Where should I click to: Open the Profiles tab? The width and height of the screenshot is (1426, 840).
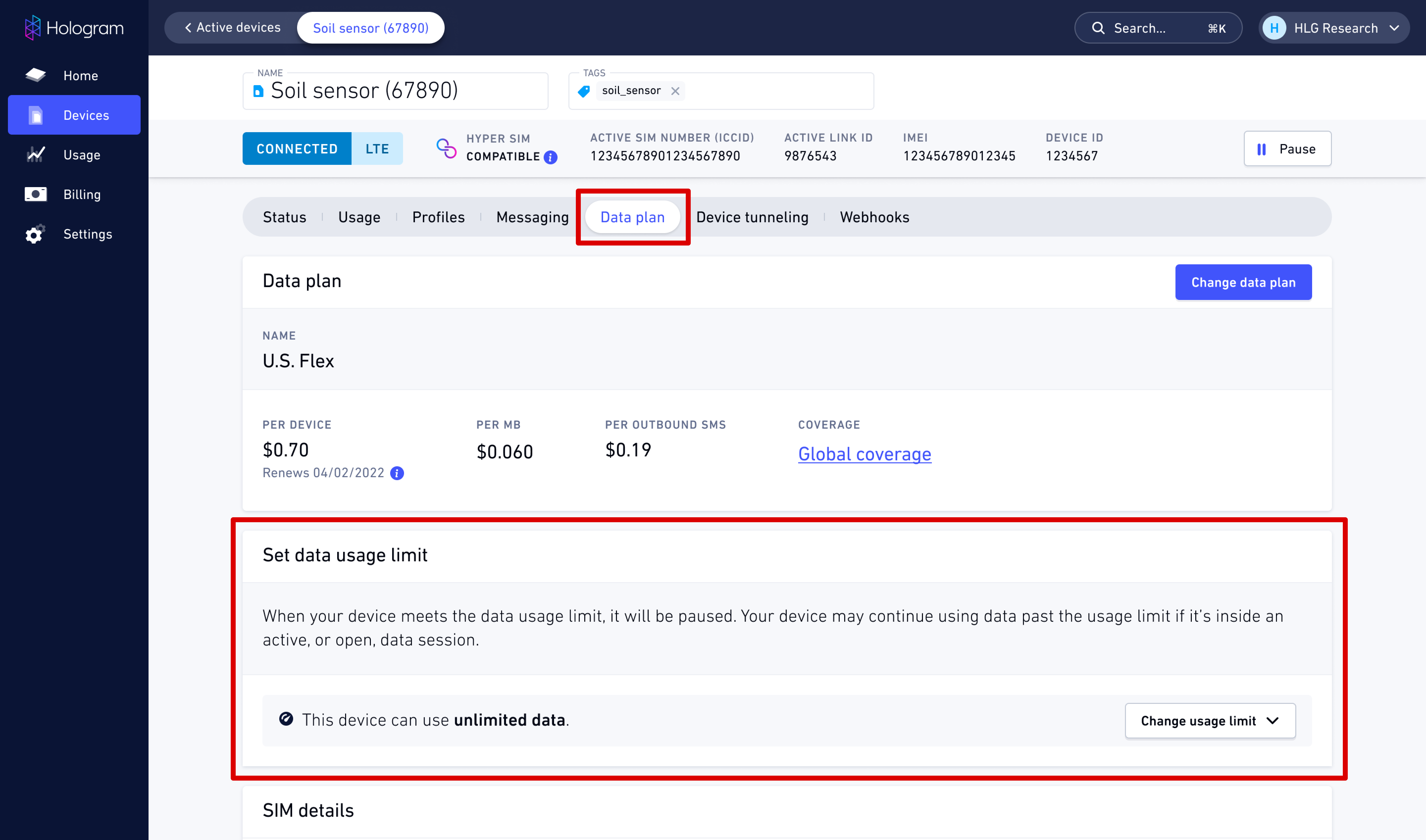pyautogui.click(x=438, y=217)
